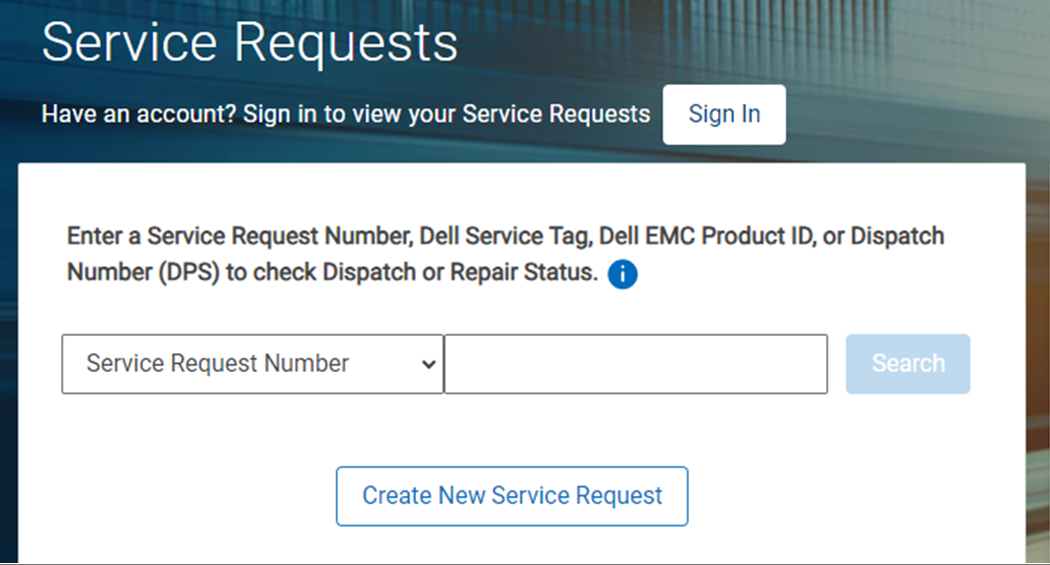This screenshot has width=1050, height=565.
Task: Click Create New Service Request button
Action: [512, 496]
